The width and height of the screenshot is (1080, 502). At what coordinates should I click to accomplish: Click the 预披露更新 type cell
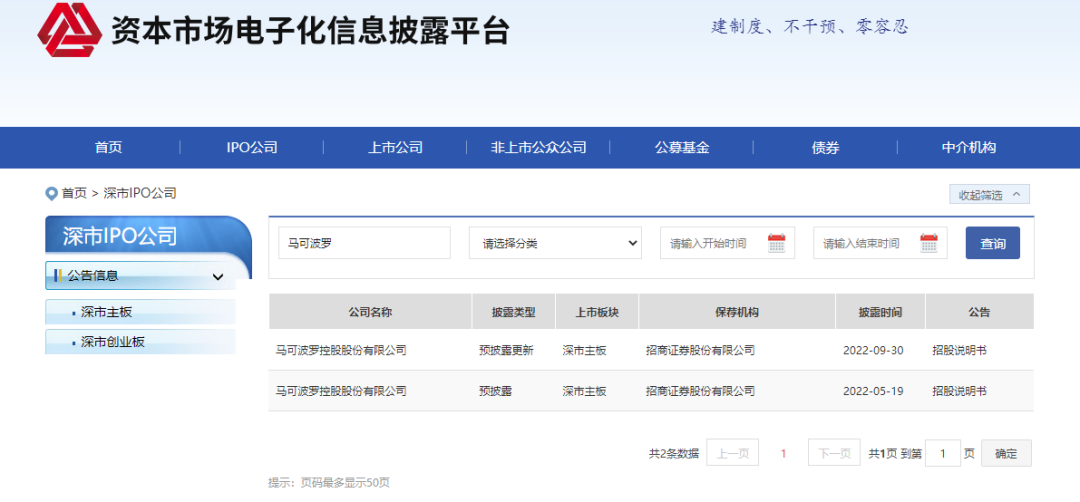[506, 351]
